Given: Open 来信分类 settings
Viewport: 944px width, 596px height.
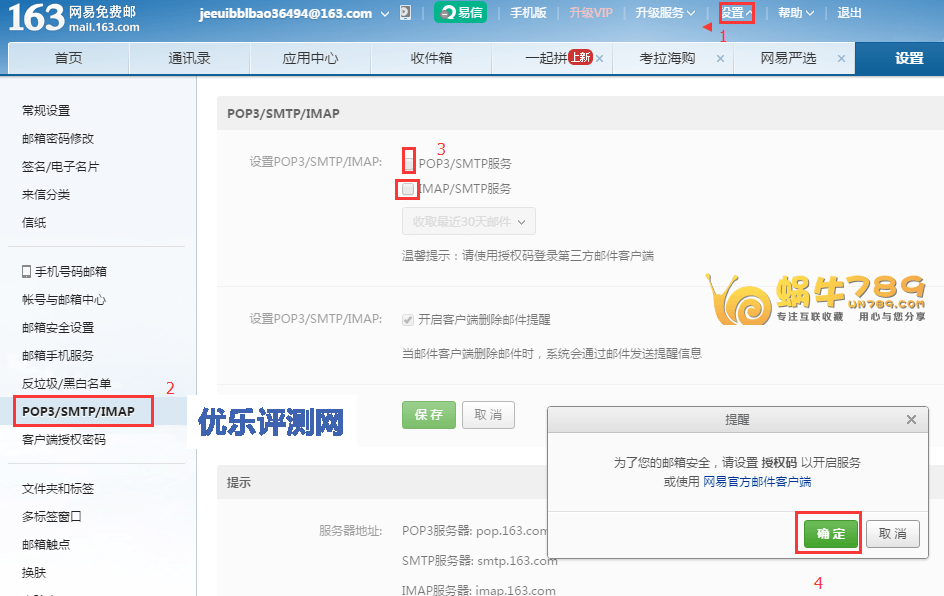Looking at the screenshot, I should [46, 194].
